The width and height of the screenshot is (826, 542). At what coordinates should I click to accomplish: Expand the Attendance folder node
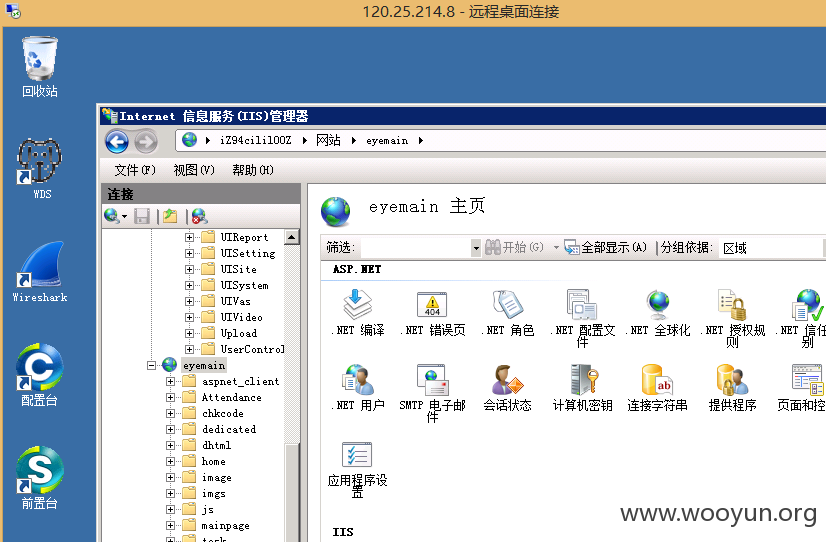point(170,397)
